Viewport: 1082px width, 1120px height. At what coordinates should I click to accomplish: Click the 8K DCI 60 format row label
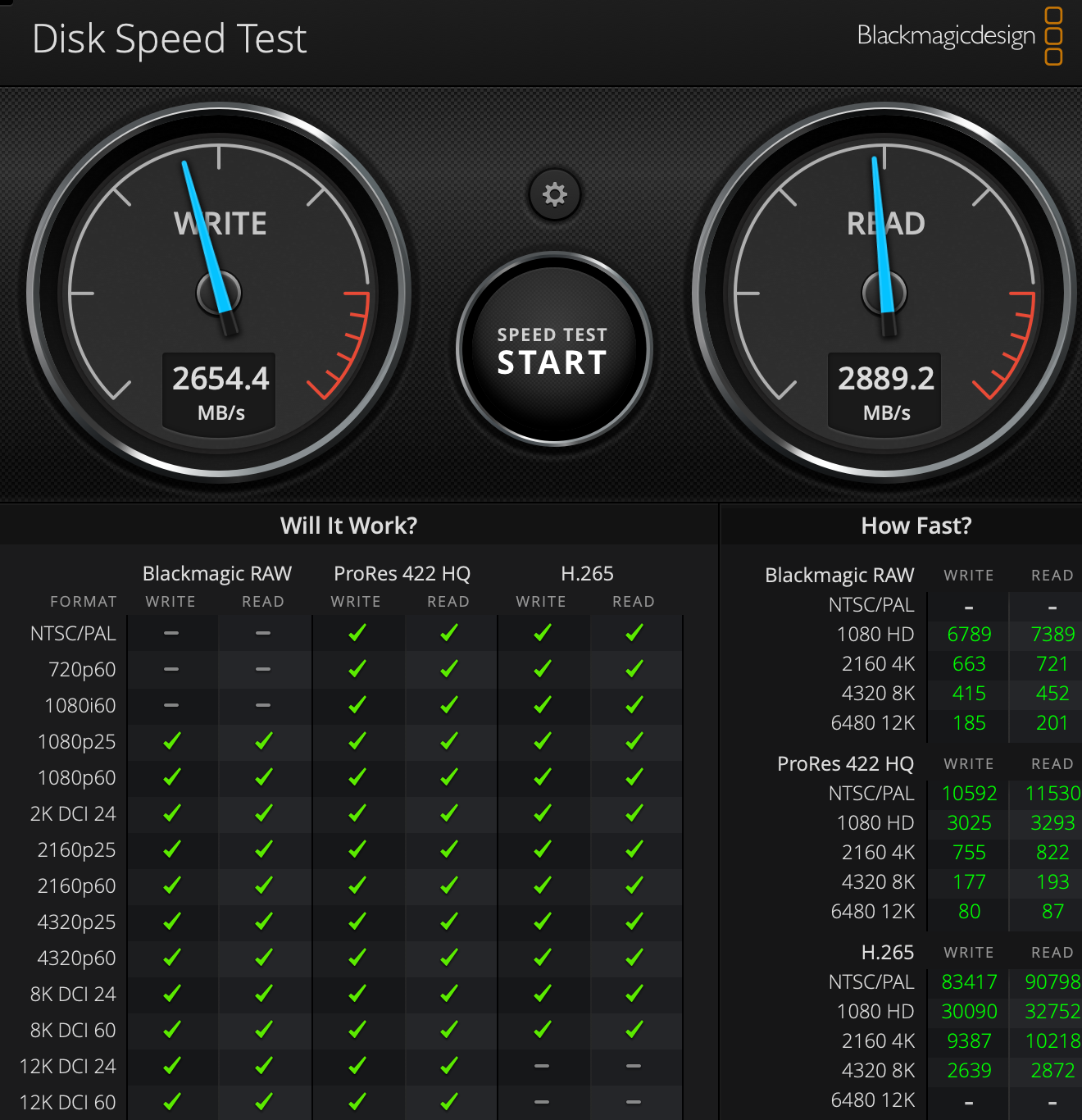73,1031
